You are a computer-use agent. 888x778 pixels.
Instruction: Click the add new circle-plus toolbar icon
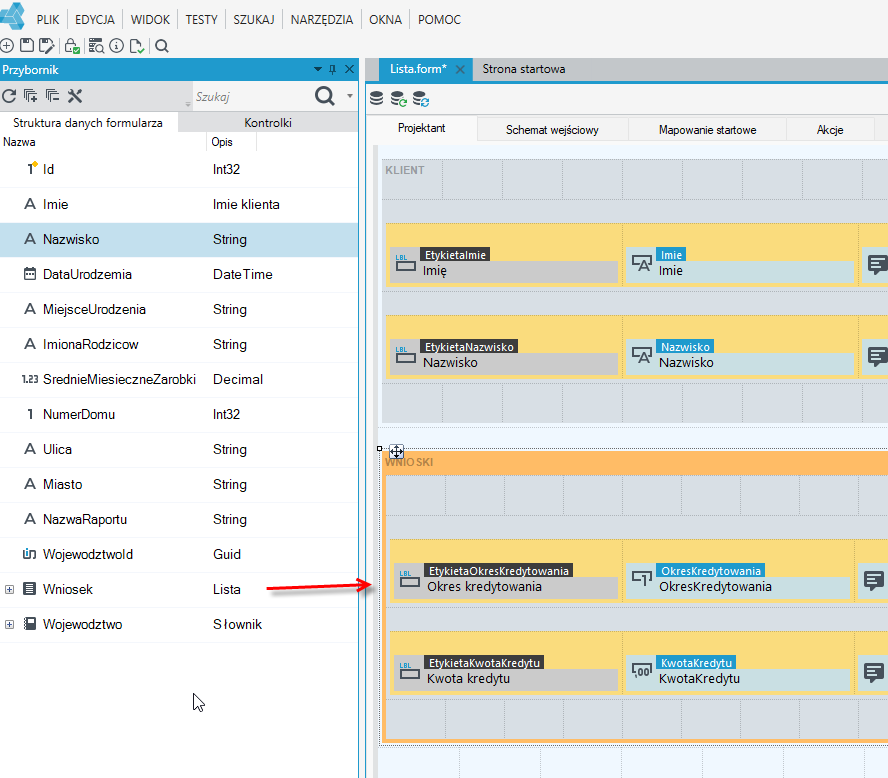7,46
